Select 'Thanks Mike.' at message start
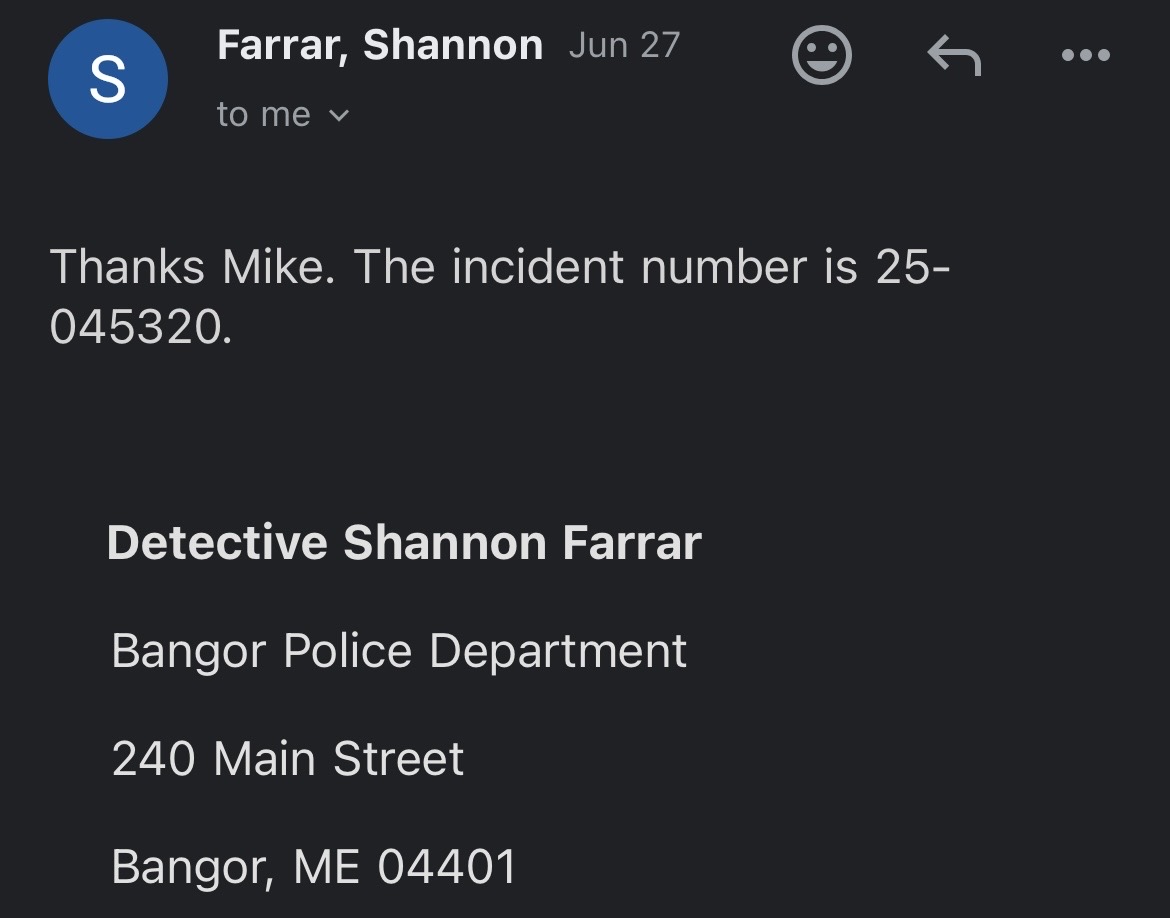 coord(192,266)
